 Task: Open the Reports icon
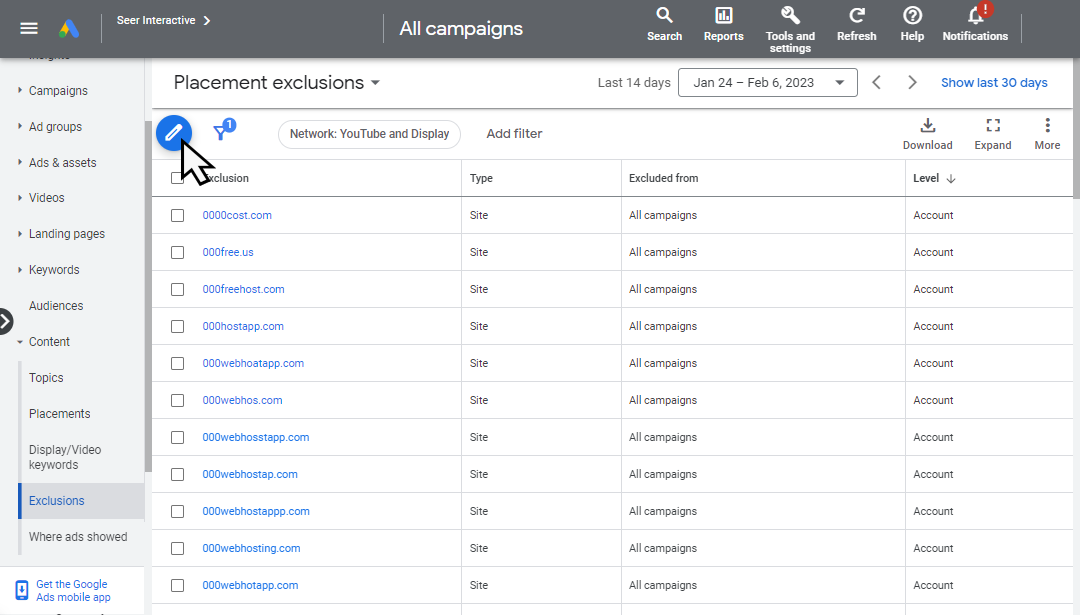723,16
